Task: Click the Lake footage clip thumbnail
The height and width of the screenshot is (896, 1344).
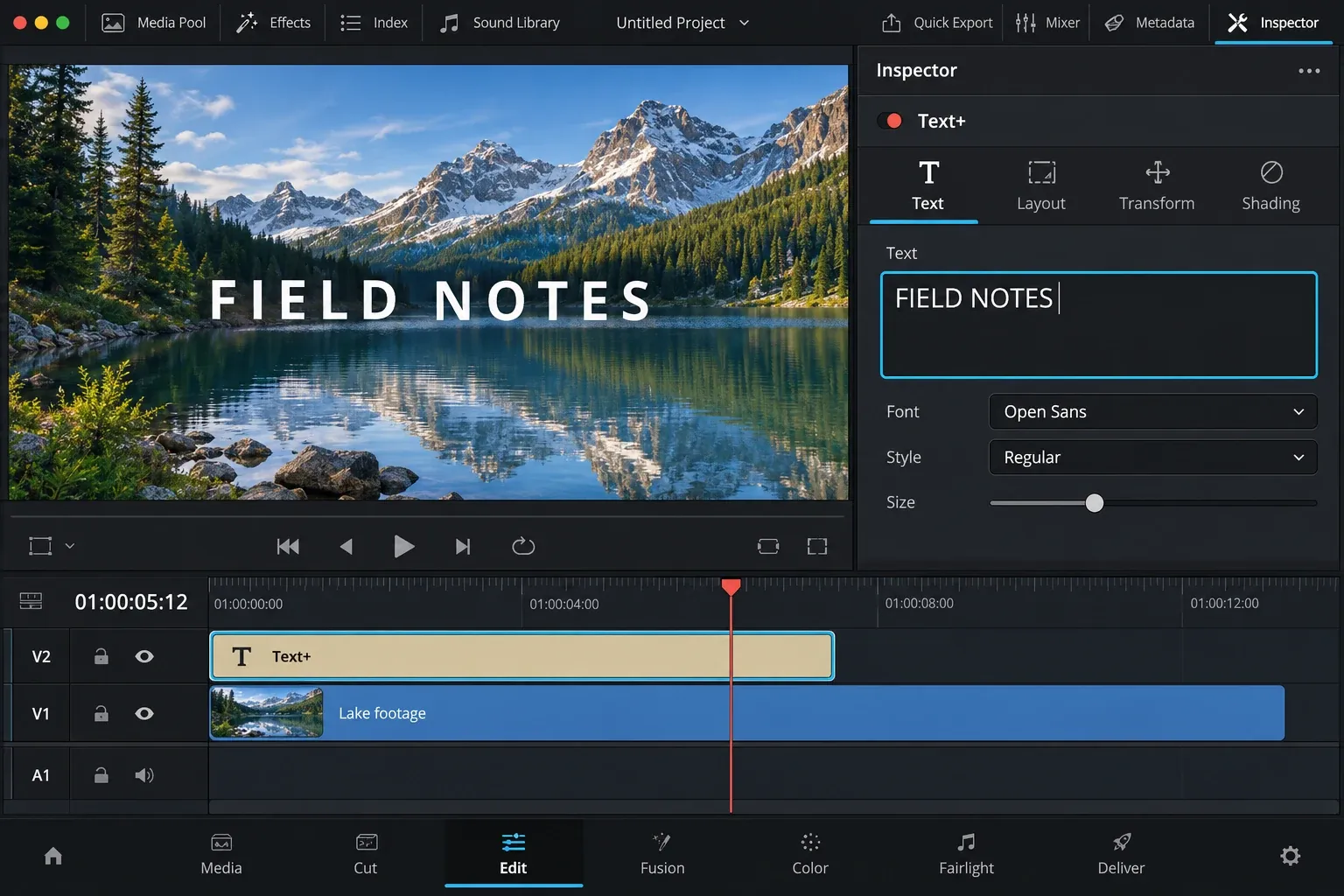Action: pyautogui.click(x=267, y=713)
